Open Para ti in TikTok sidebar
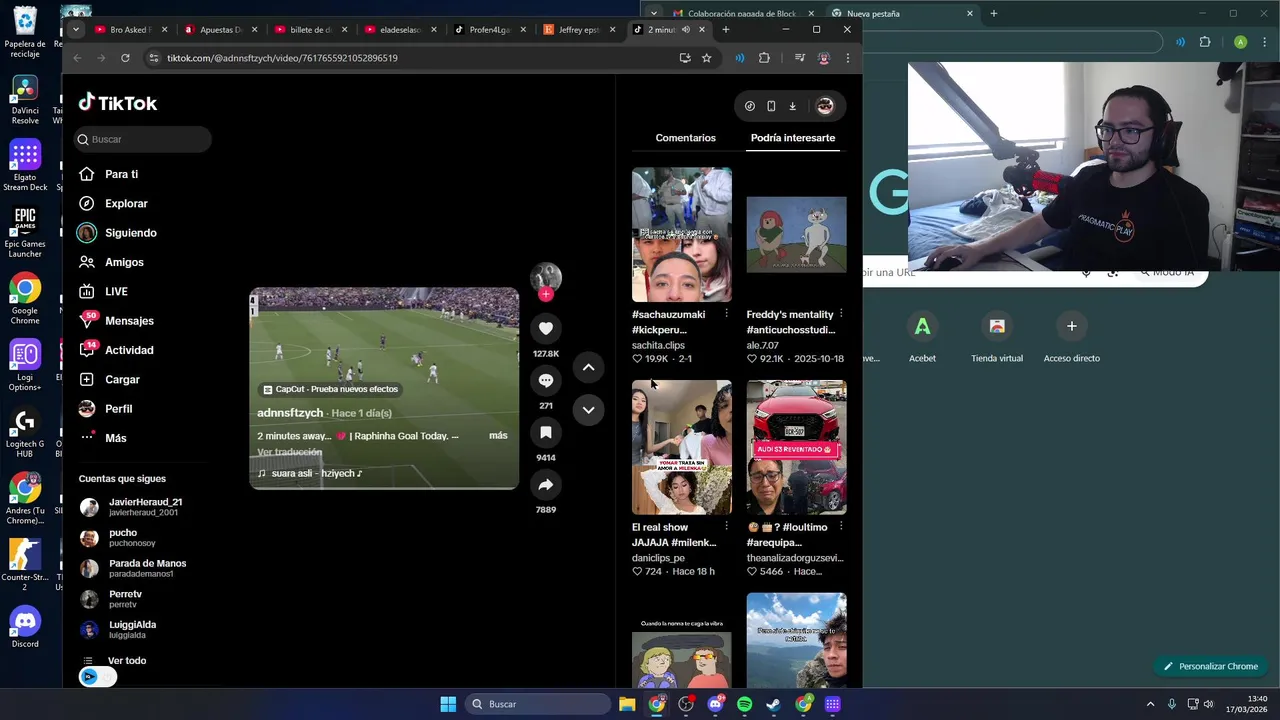 coord(121,174)
